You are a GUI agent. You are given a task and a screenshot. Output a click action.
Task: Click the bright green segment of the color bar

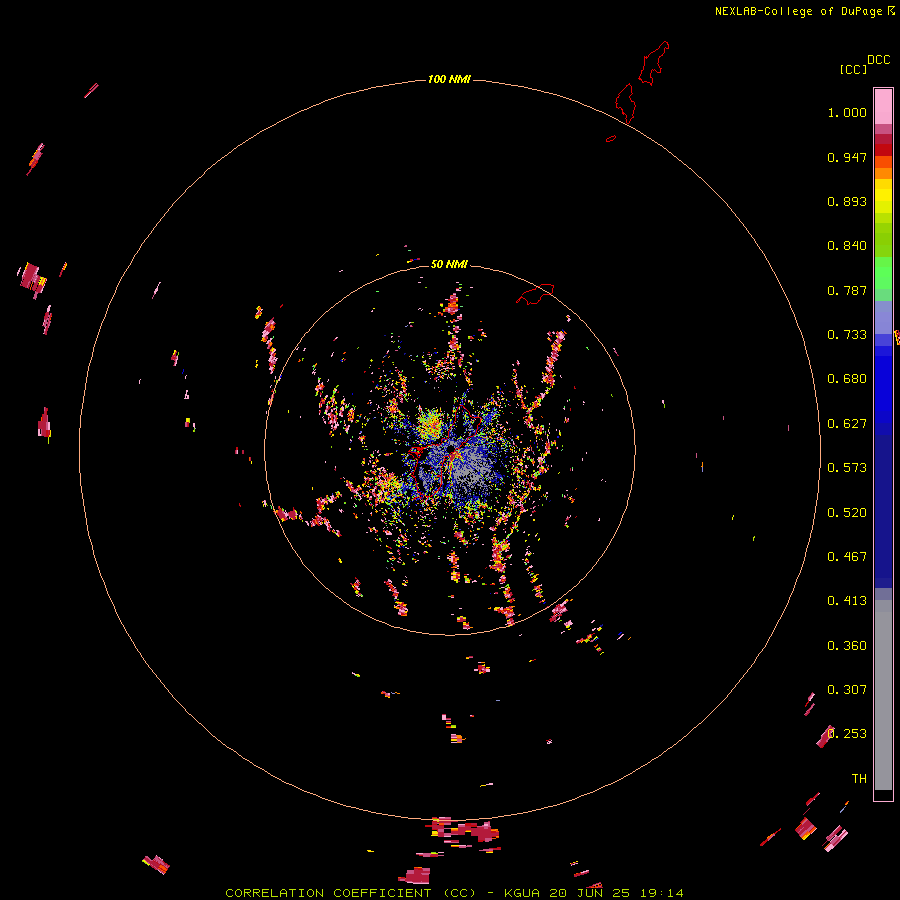point(883,273)
